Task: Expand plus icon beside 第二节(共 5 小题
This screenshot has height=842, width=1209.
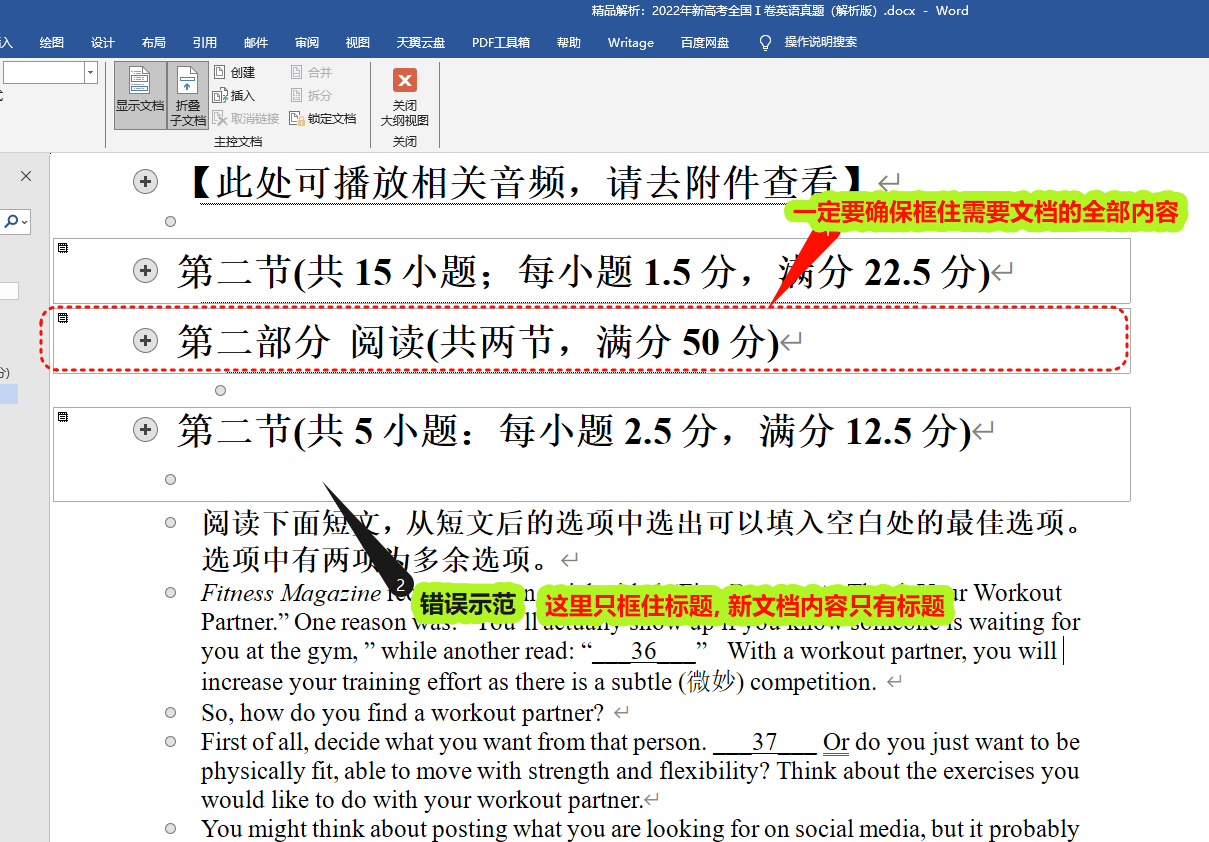Action: (146, 430)
